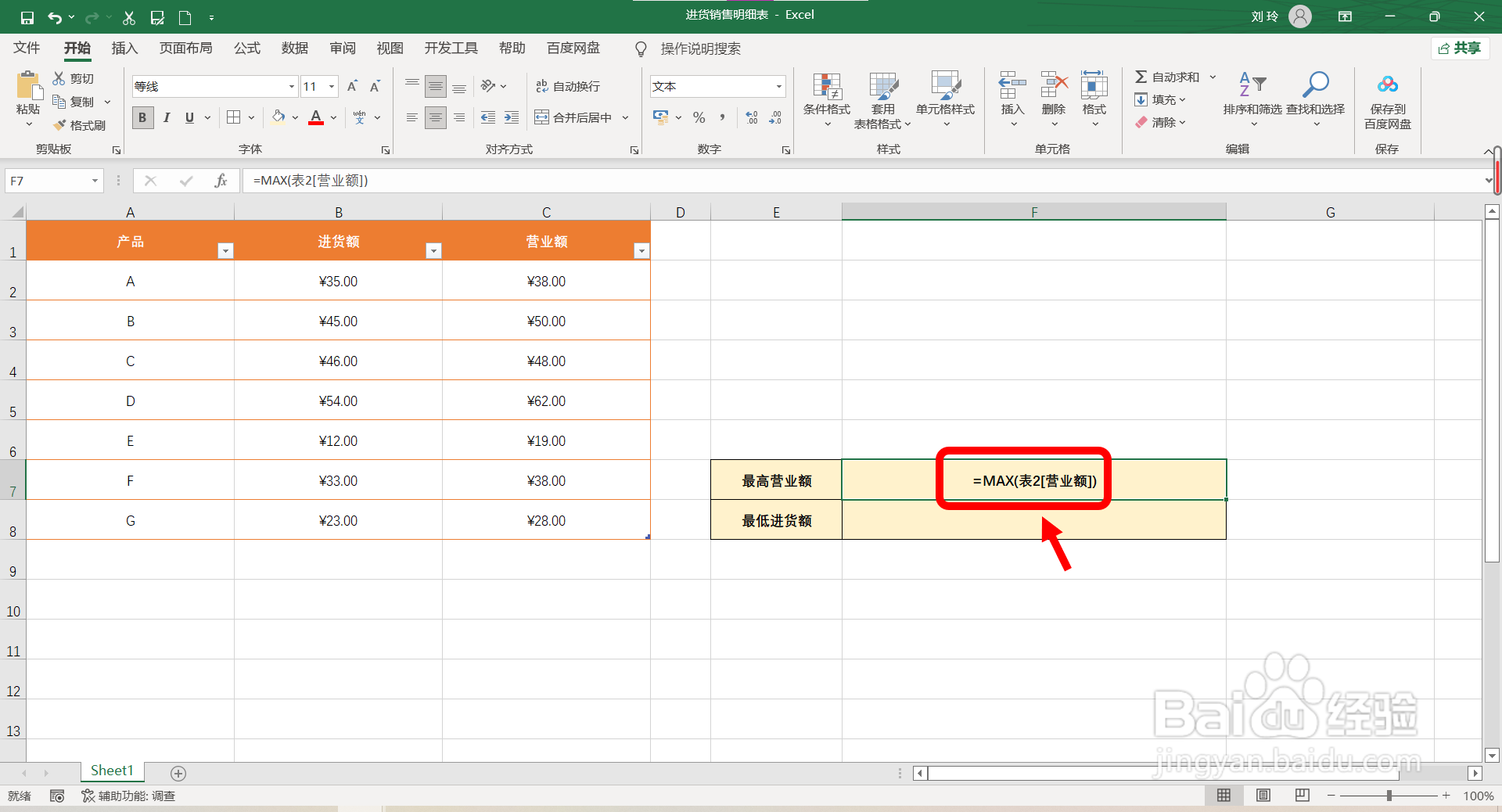Switch to the 数据 (Data) tab

pyautogui.click(x=295, y=49)
